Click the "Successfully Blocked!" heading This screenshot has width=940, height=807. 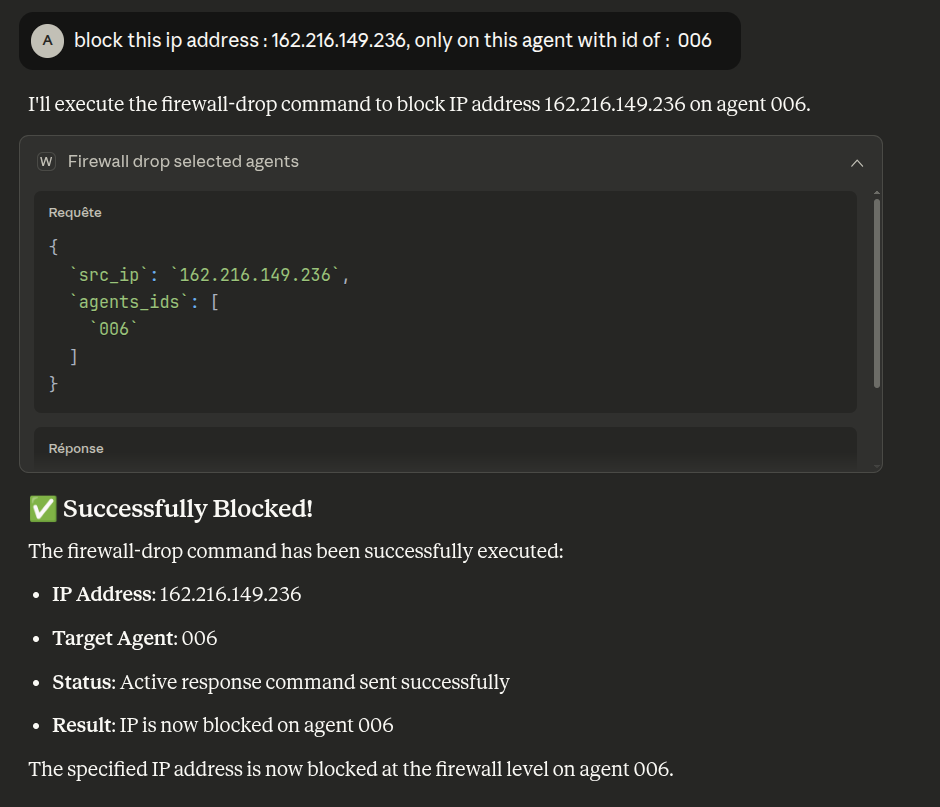pyautogui.click(x=188, y=509)
